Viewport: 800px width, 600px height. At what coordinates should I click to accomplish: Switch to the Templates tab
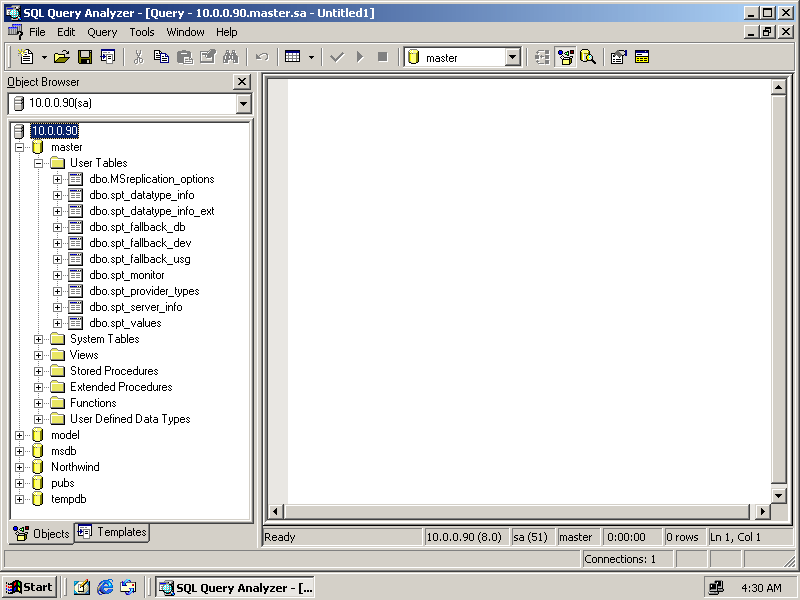[x=113, y=533]
